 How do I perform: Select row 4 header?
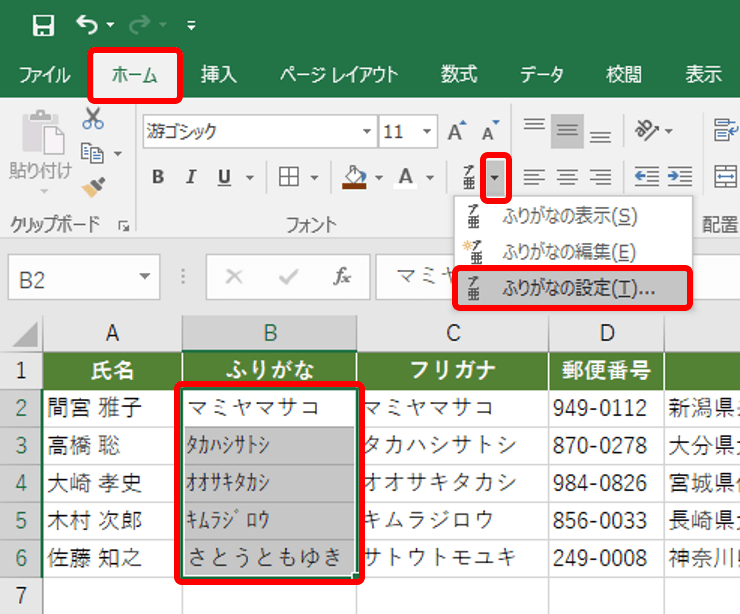[x=21, y=483]
